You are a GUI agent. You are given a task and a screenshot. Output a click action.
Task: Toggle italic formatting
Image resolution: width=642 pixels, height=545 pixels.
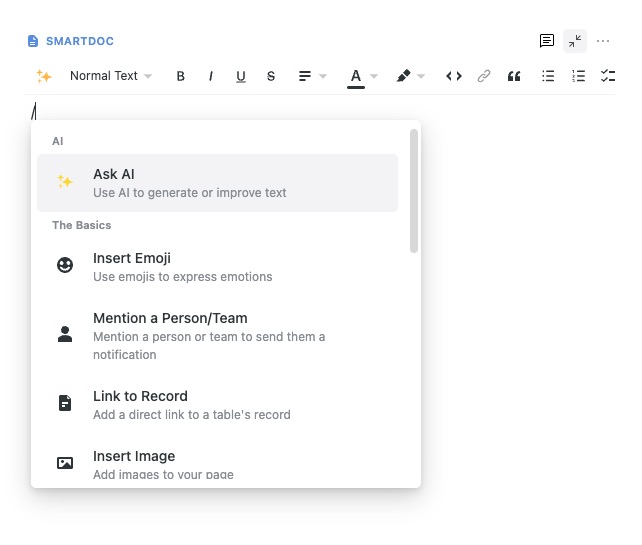click(x=210, y=76)
